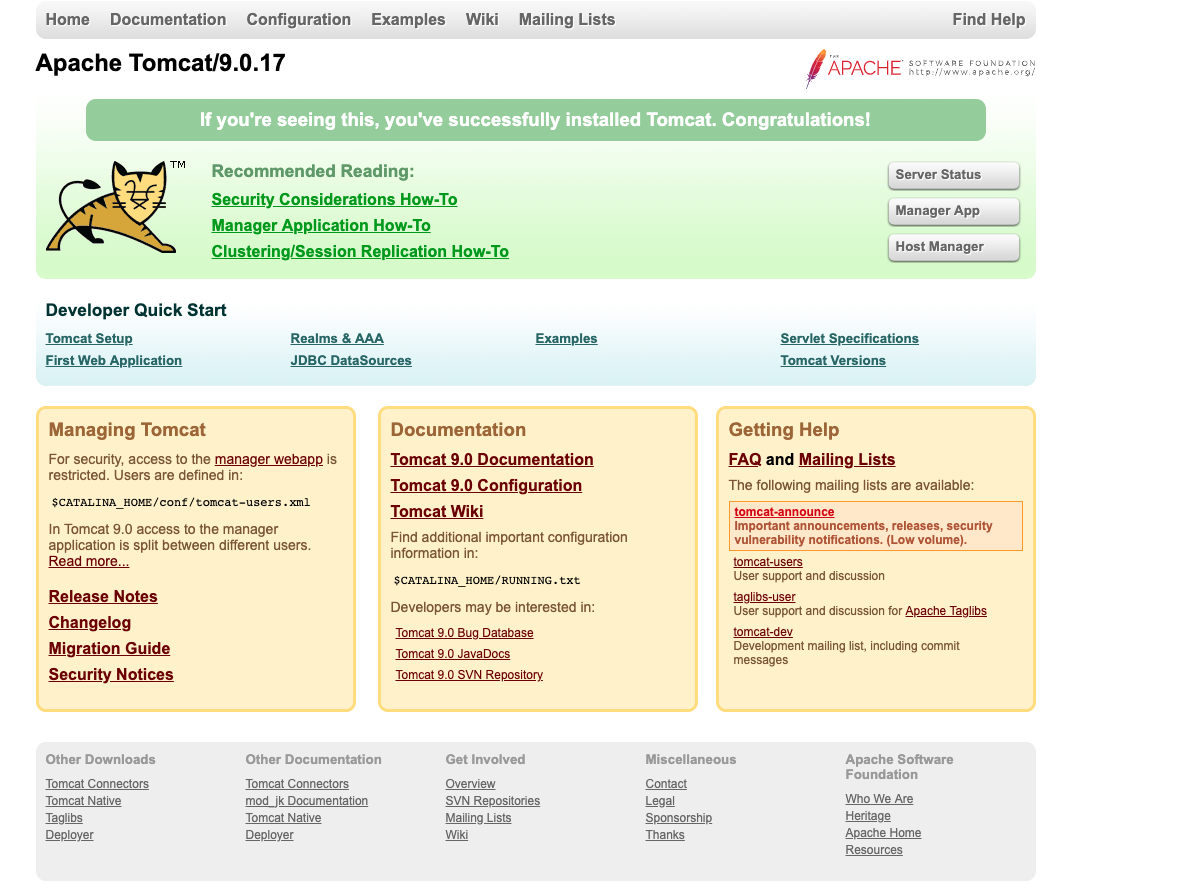1199x888 pixels.
Task: Open Manager Application How-To link
Action: [321, 226]
